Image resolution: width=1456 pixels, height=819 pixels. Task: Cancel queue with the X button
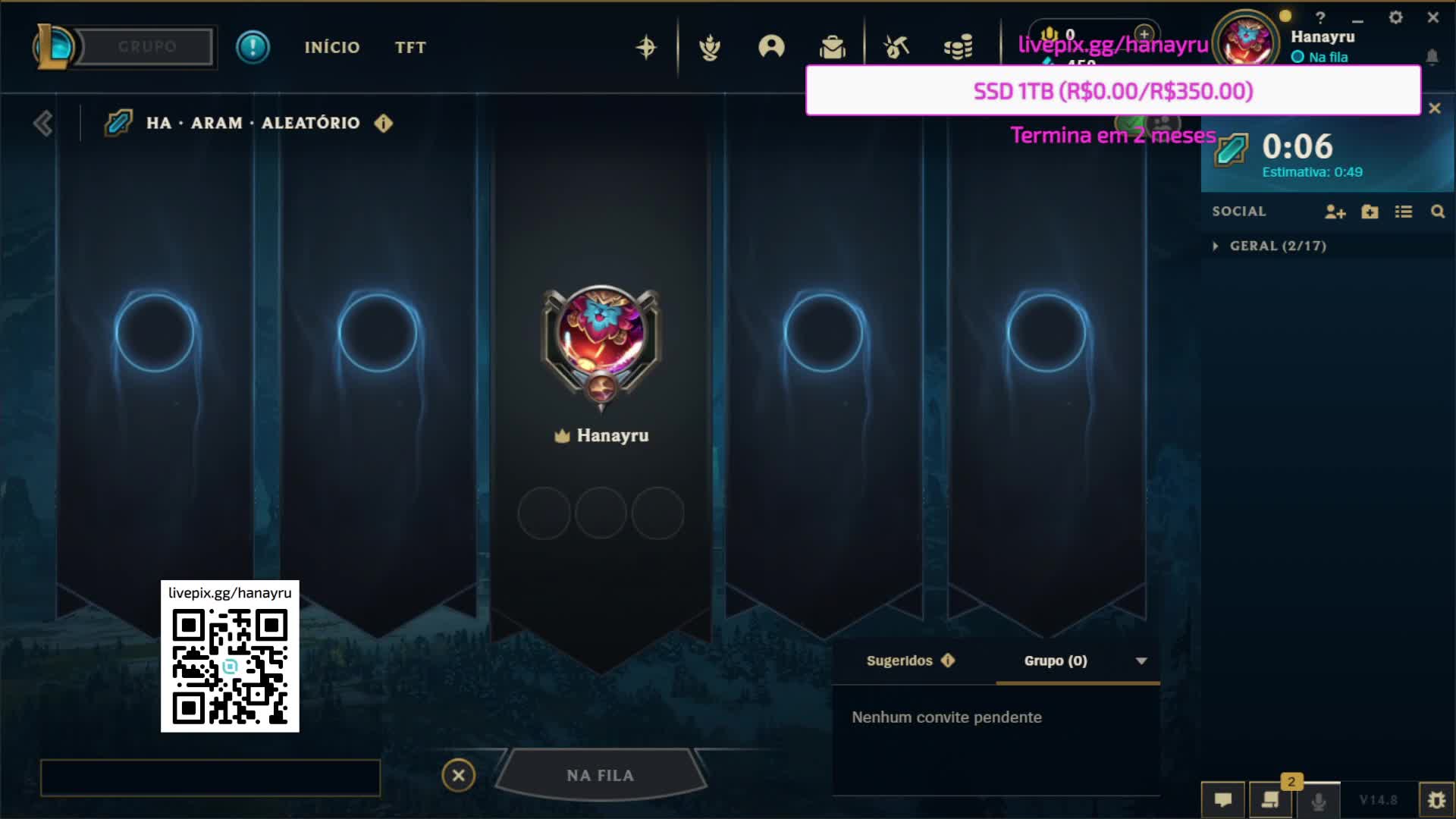point(458,775)
